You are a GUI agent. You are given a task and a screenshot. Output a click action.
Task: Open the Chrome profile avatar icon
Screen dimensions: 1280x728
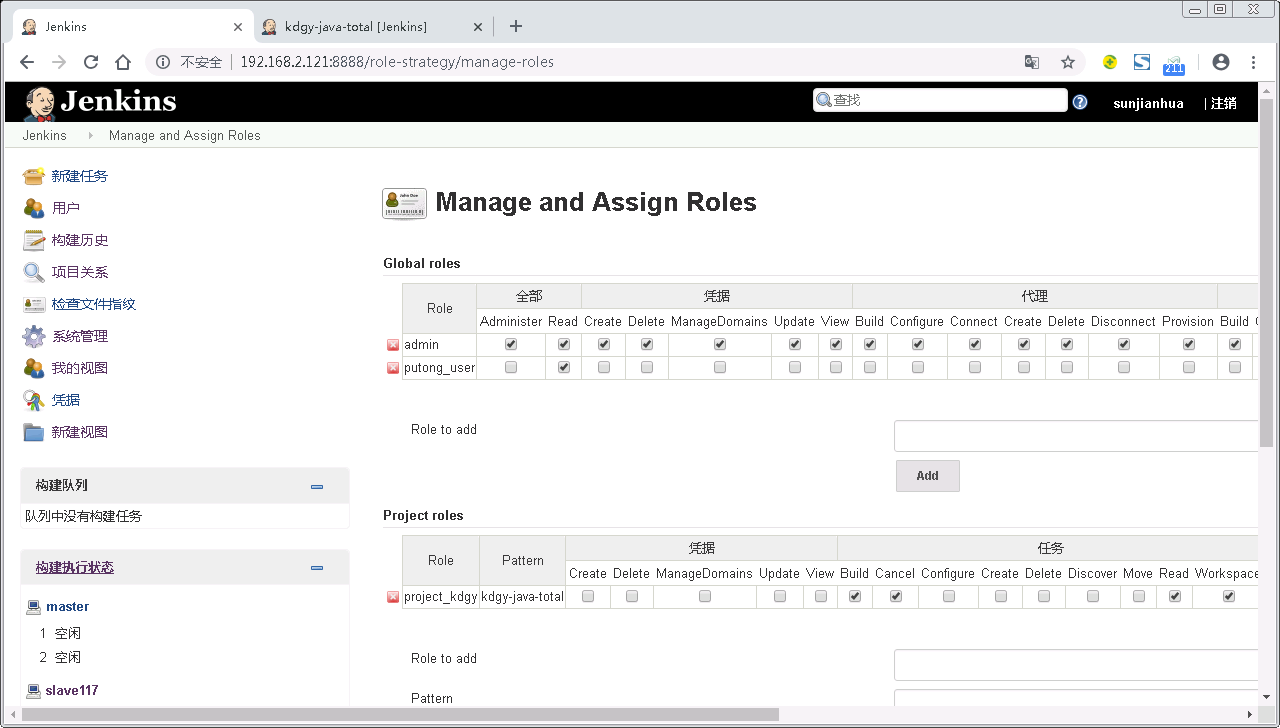1221,62
